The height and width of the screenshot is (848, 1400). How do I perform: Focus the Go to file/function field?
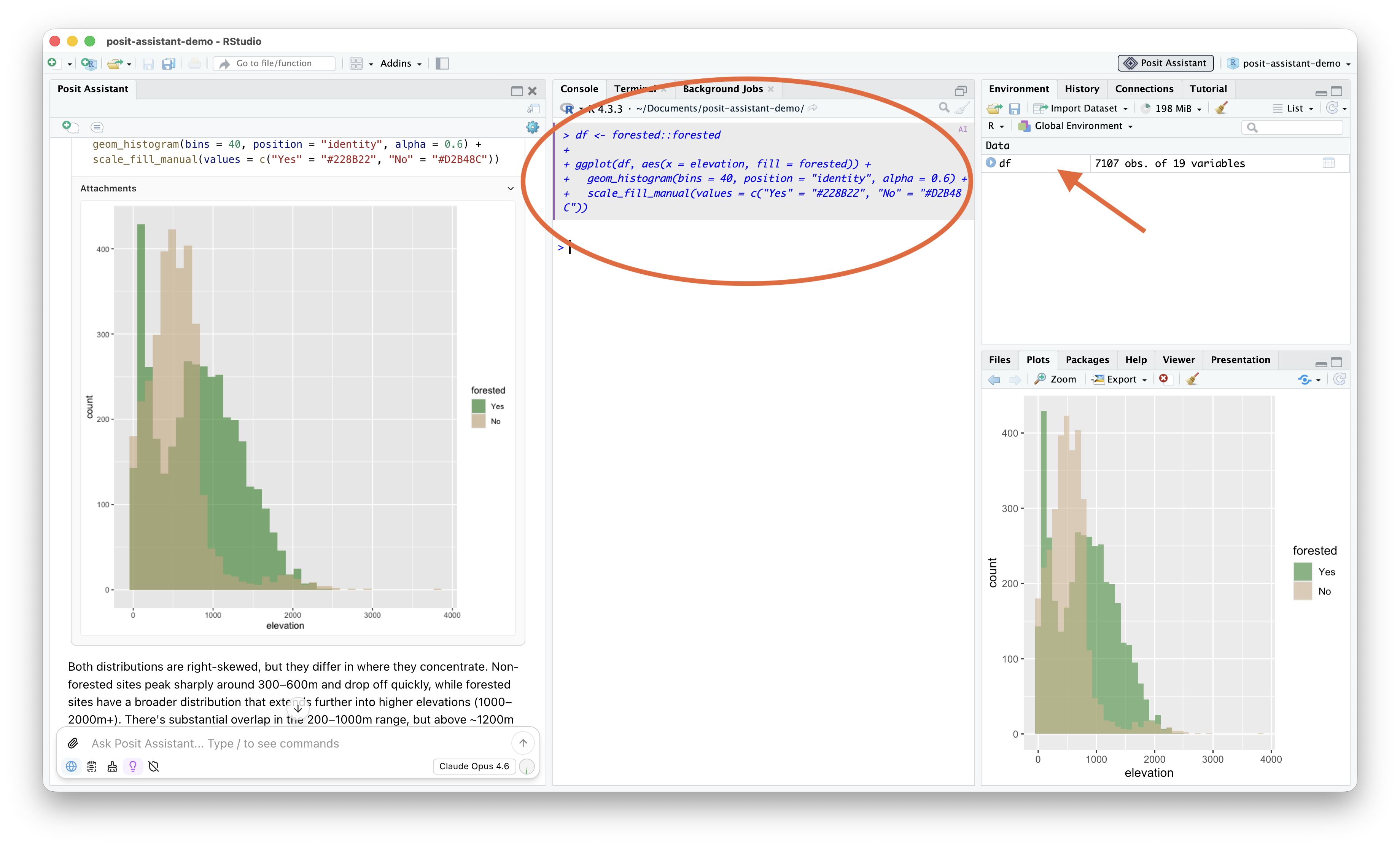[274, 64]
